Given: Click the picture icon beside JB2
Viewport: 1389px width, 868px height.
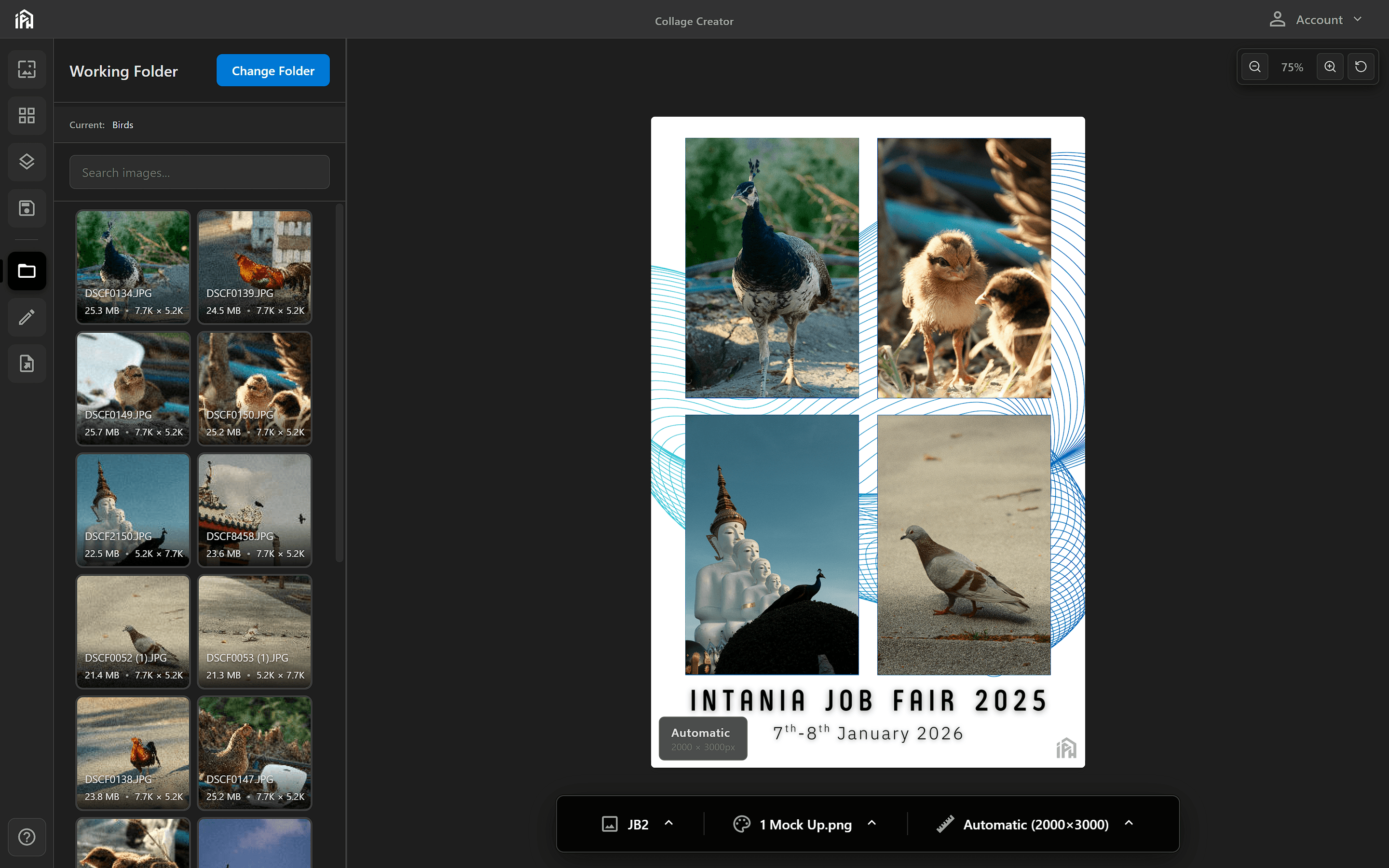Looking at the screenshot, I should pos(610,825).
